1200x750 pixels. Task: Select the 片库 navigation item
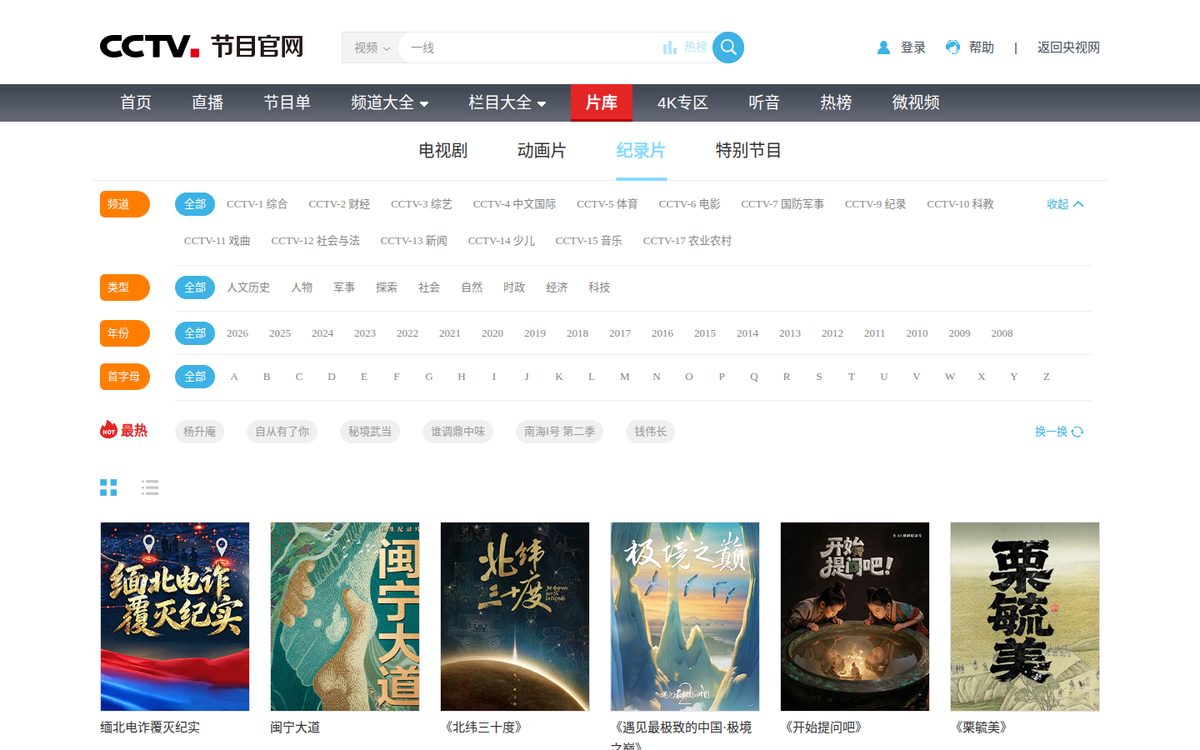pyautogui.click(x=601, y=103)
